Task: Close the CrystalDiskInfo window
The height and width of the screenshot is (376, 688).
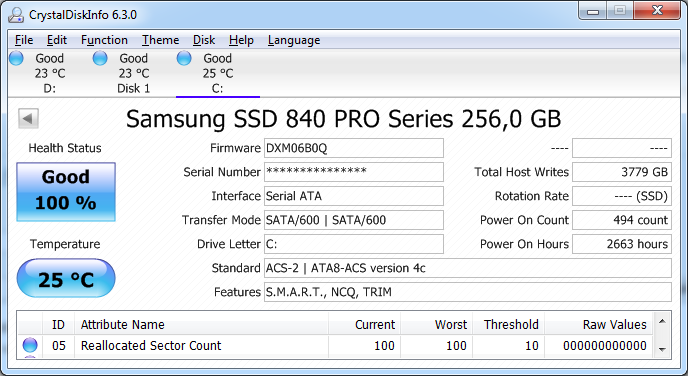Action: coord(657,11)
